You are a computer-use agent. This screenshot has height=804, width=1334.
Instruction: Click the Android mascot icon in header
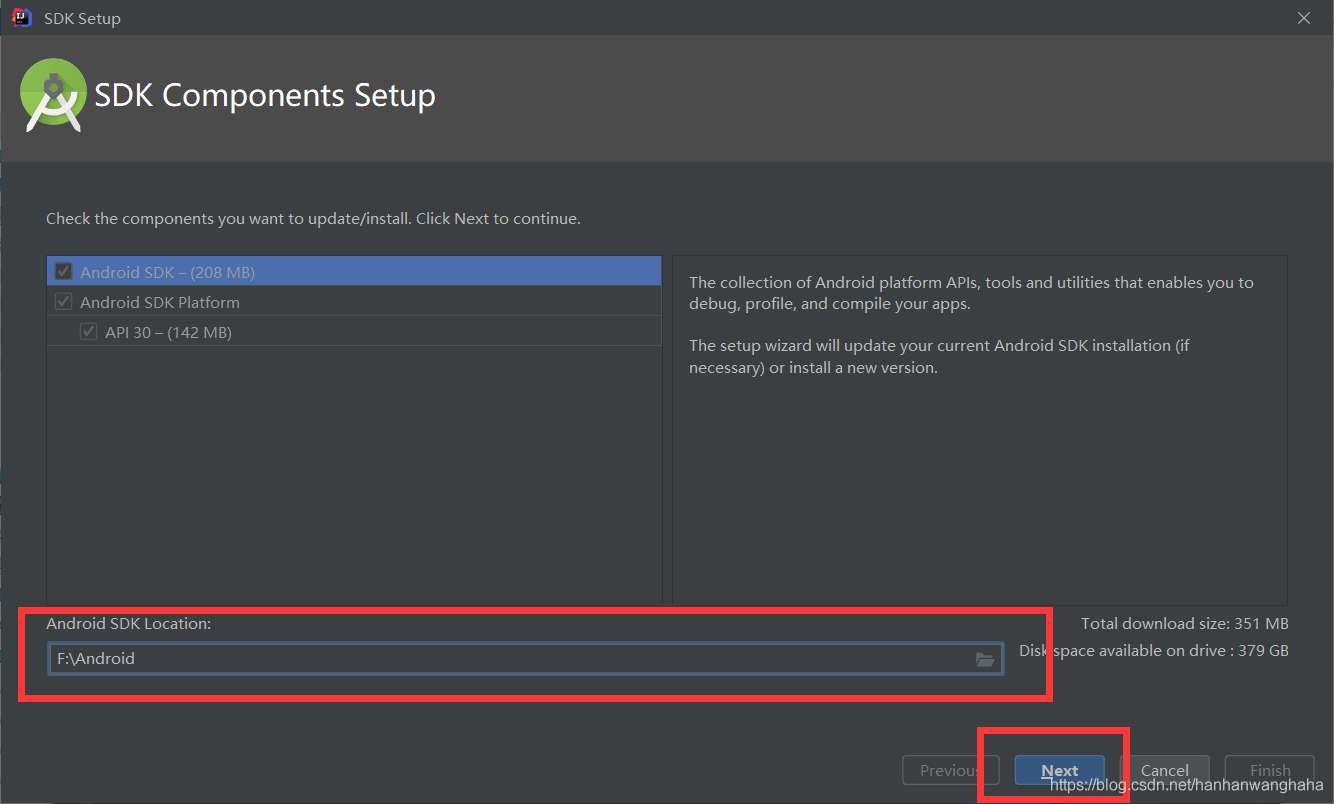point(53,95)
